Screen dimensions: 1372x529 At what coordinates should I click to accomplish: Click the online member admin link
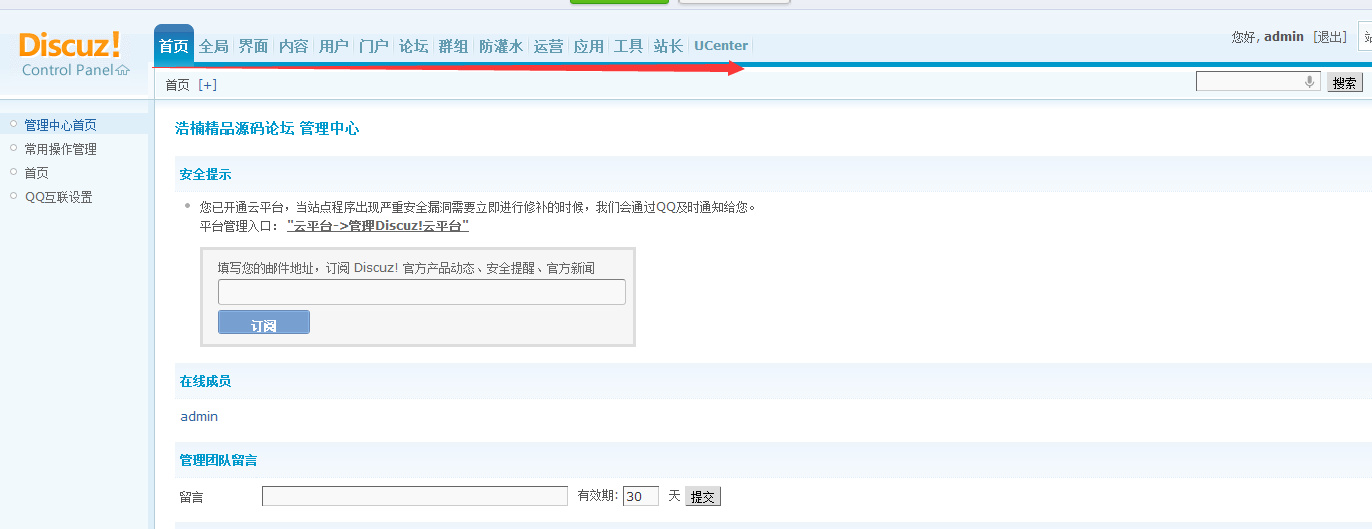click(199, 417)
